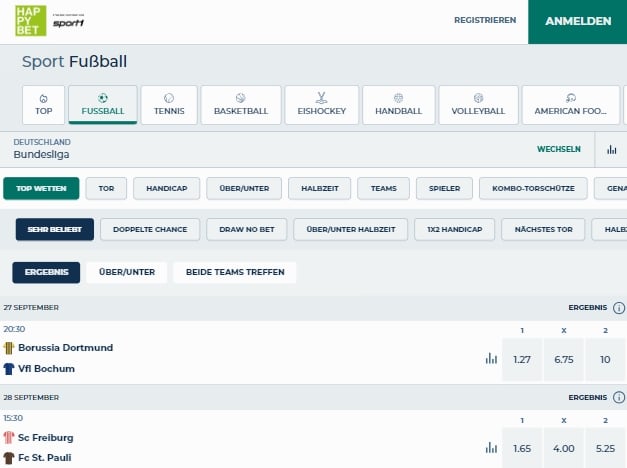Click Sc Freiburg jersey icon
This screenshot has height=468, width=627.
coord(8,438)
